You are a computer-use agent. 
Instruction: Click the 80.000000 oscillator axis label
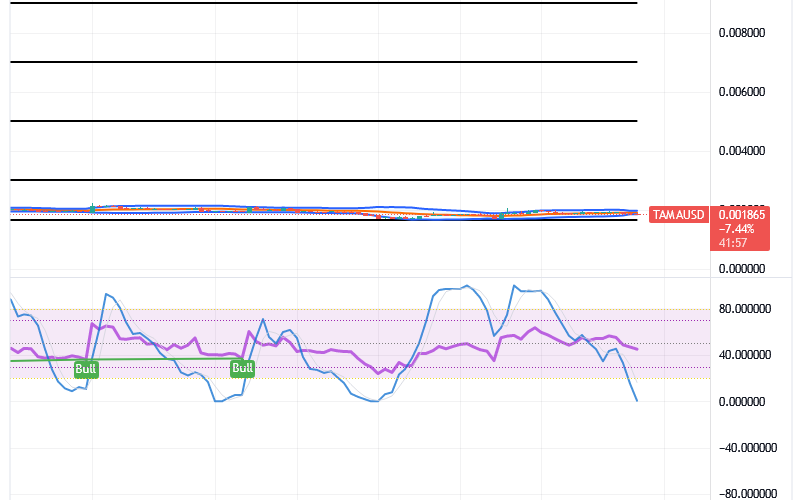tap(745, 309)
